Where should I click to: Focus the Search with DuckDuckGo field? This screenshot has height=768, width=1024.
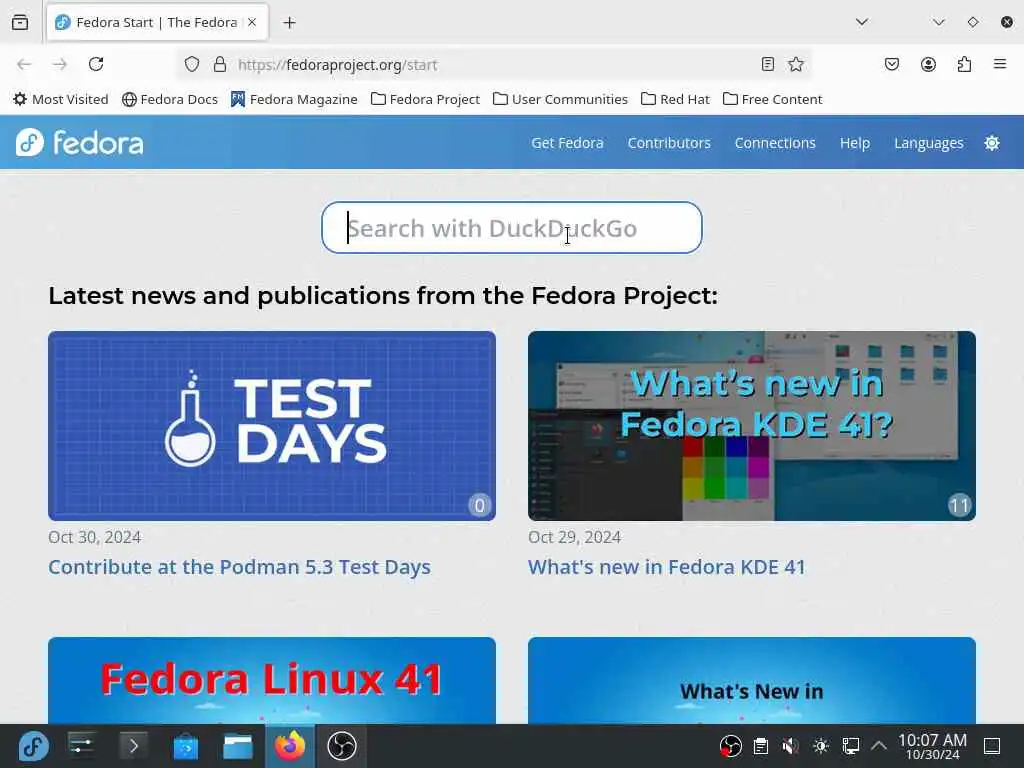(x=511, y=228)
